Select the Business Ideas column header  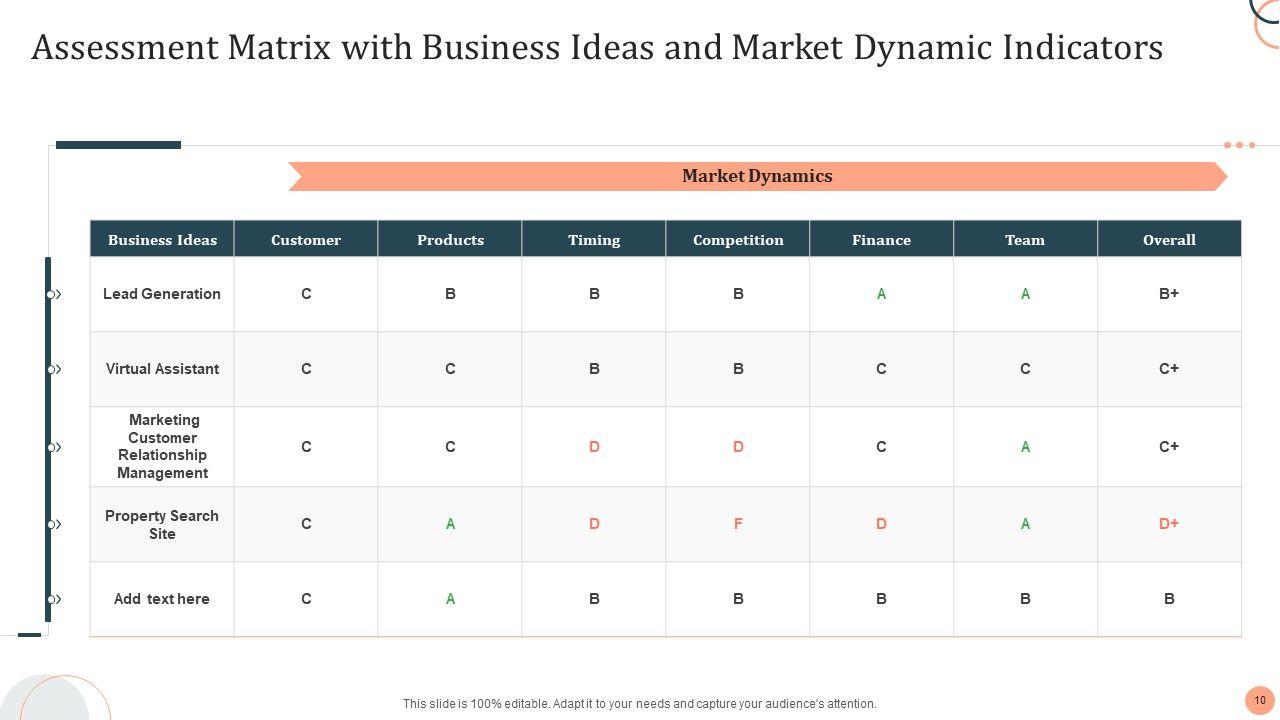[162, 240]
